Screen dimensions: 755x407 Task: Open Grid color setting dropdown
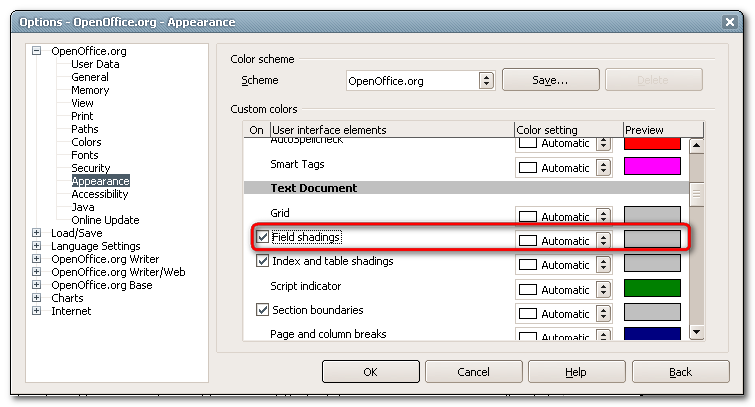603,217
